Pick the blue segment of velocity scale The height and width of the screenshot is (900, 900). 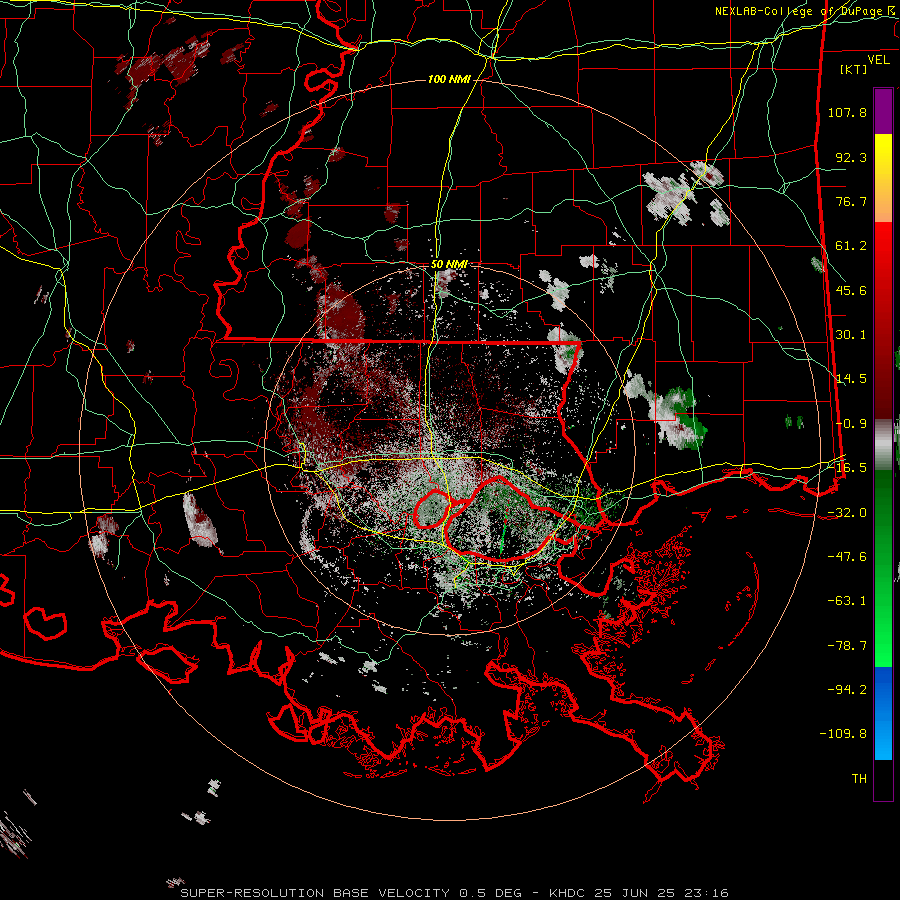883,713
